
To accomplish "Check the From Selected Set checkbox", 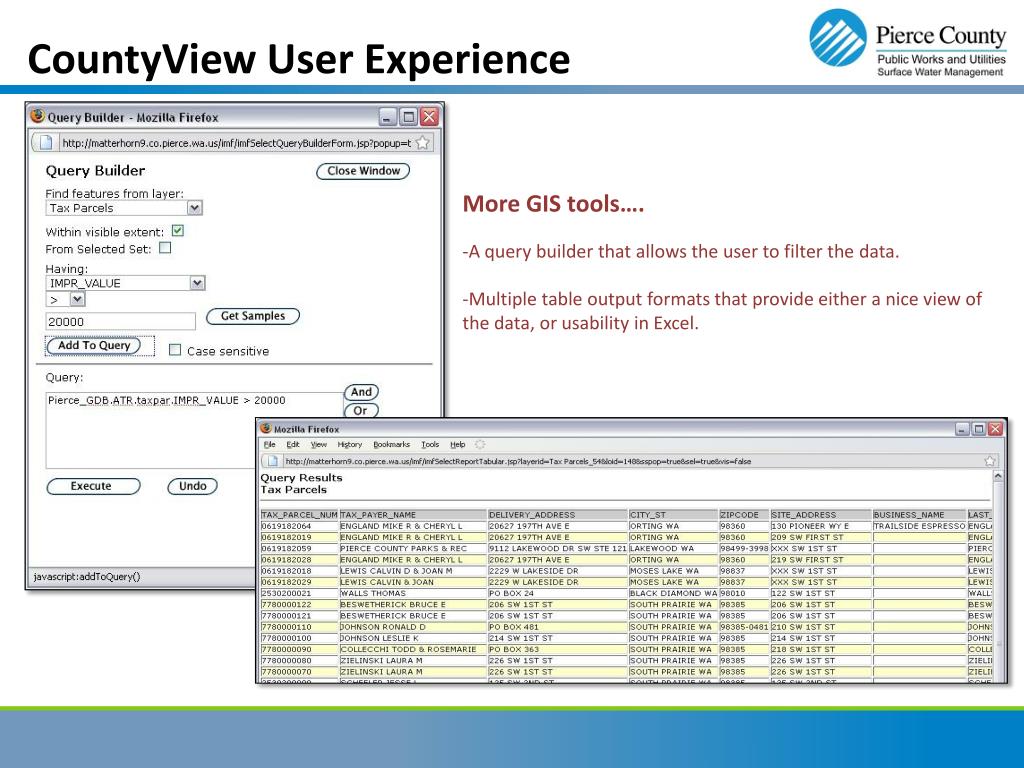I will tap(165, 248).
